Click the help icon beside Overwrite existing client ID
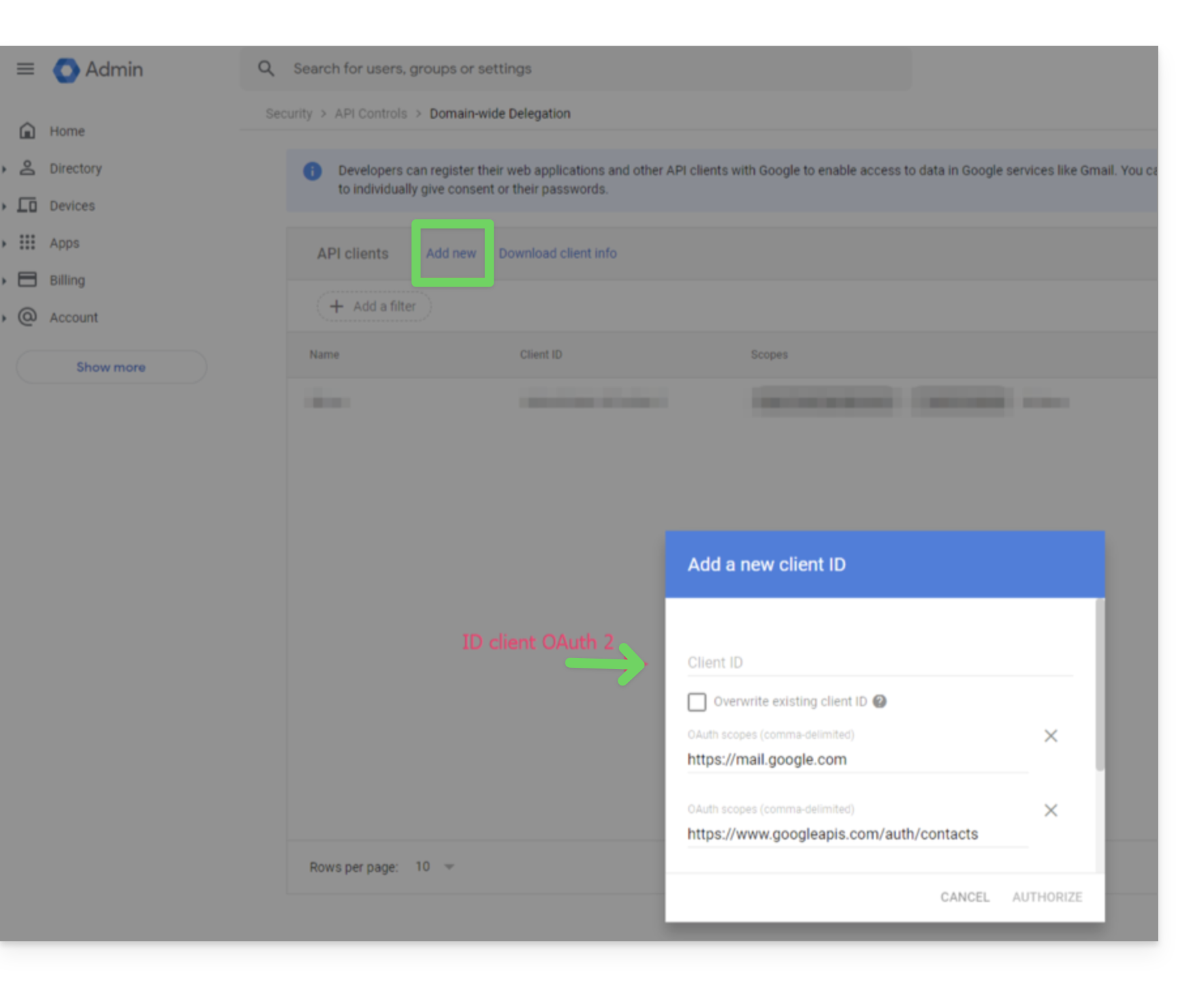The image size is (1204, 987). [879, 701]
